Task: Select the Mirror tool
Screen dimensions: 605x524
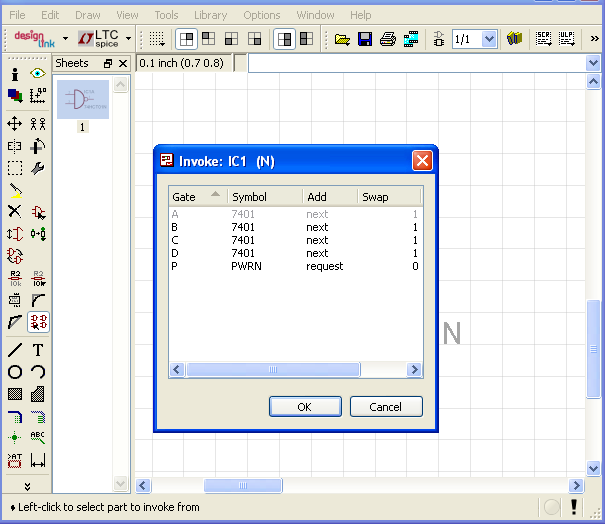Action: 15,146
